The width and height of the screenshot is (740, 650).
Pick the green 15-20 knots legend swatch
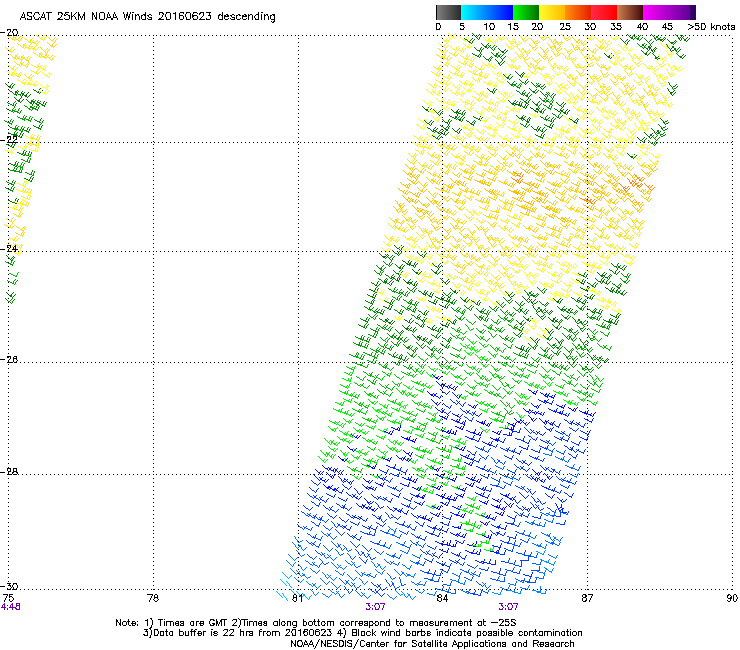click(x=526, y=12)
